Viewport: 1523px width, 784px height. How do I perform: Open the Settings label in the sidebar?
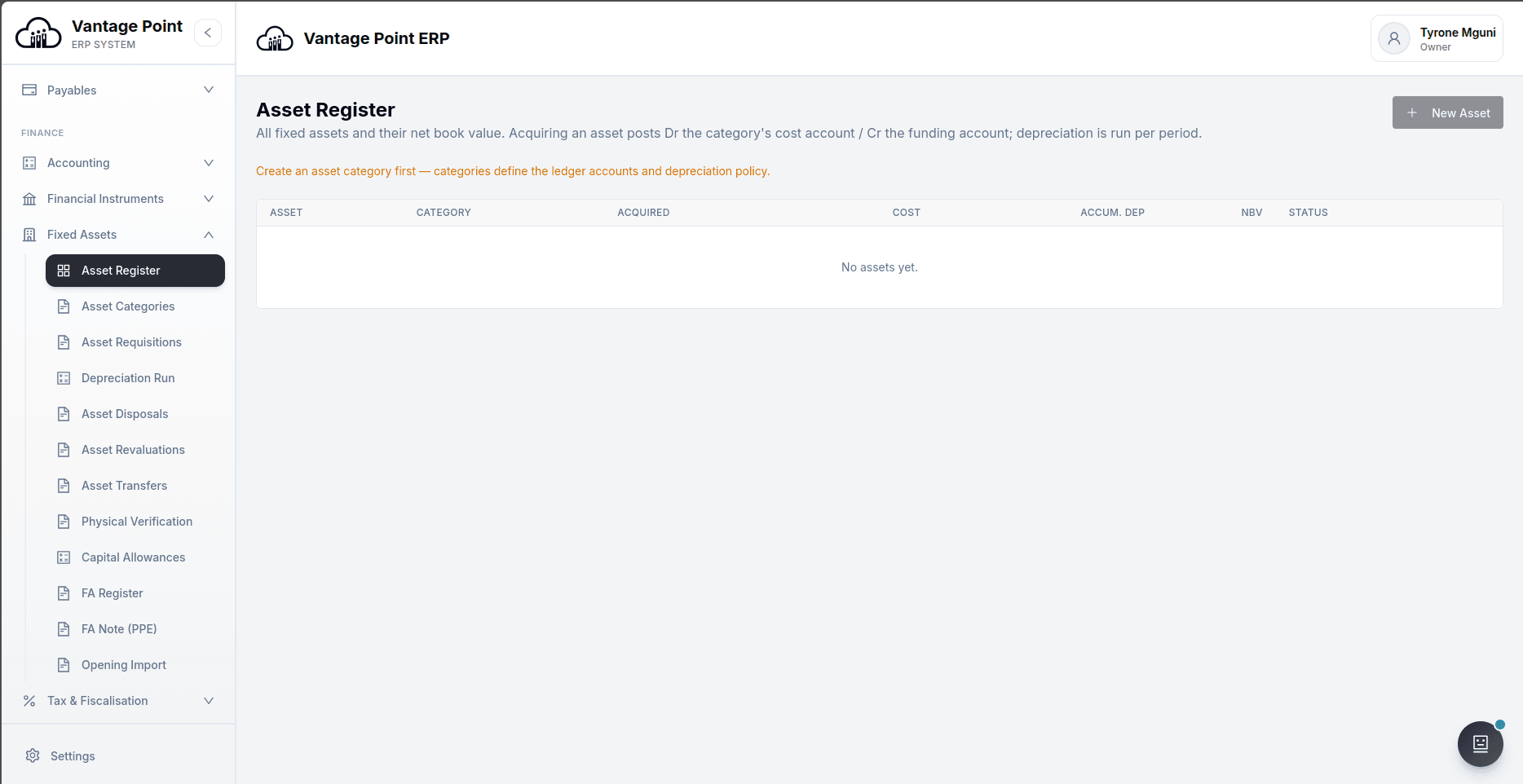(73, 756)
